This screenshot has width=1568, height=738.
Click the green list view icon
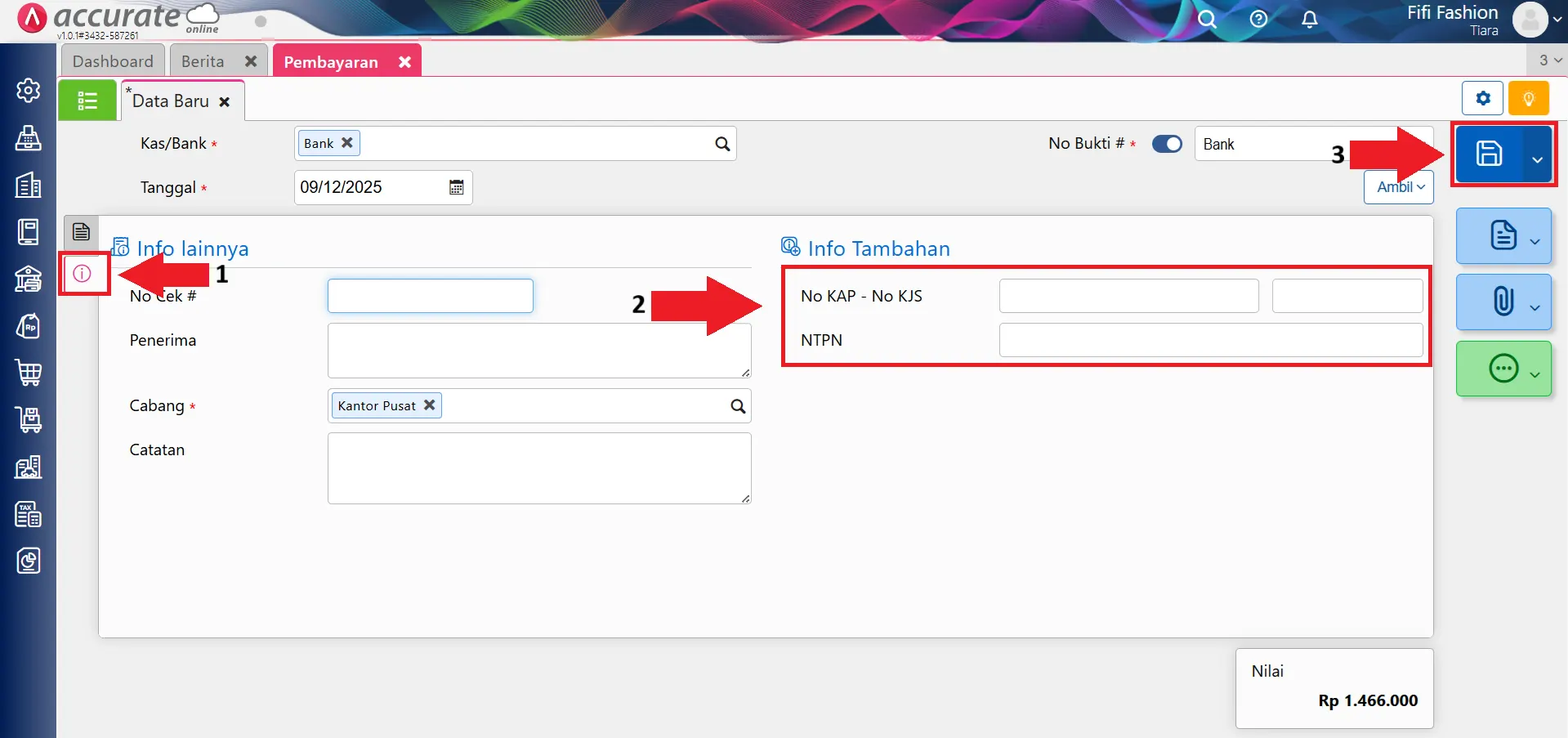pyautogui.click(x=87, y=101)
